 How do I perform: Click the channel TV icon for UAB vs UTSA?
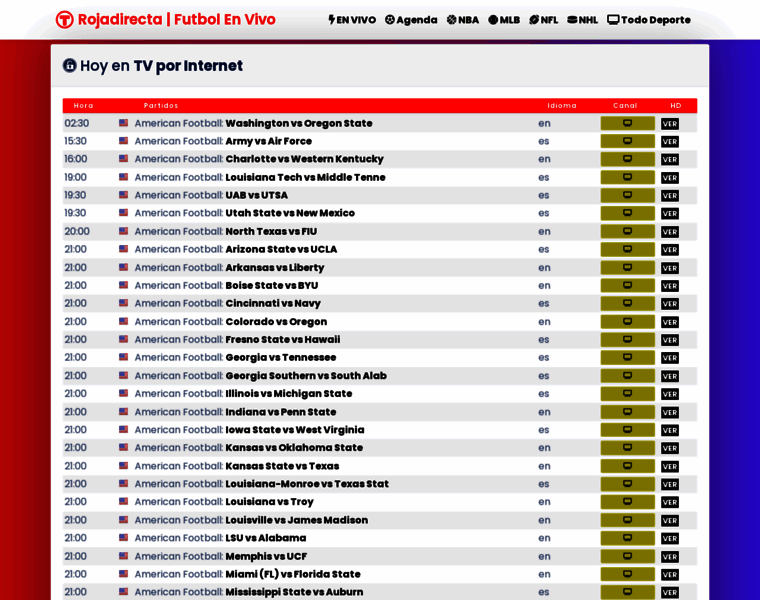coord(627,195)
